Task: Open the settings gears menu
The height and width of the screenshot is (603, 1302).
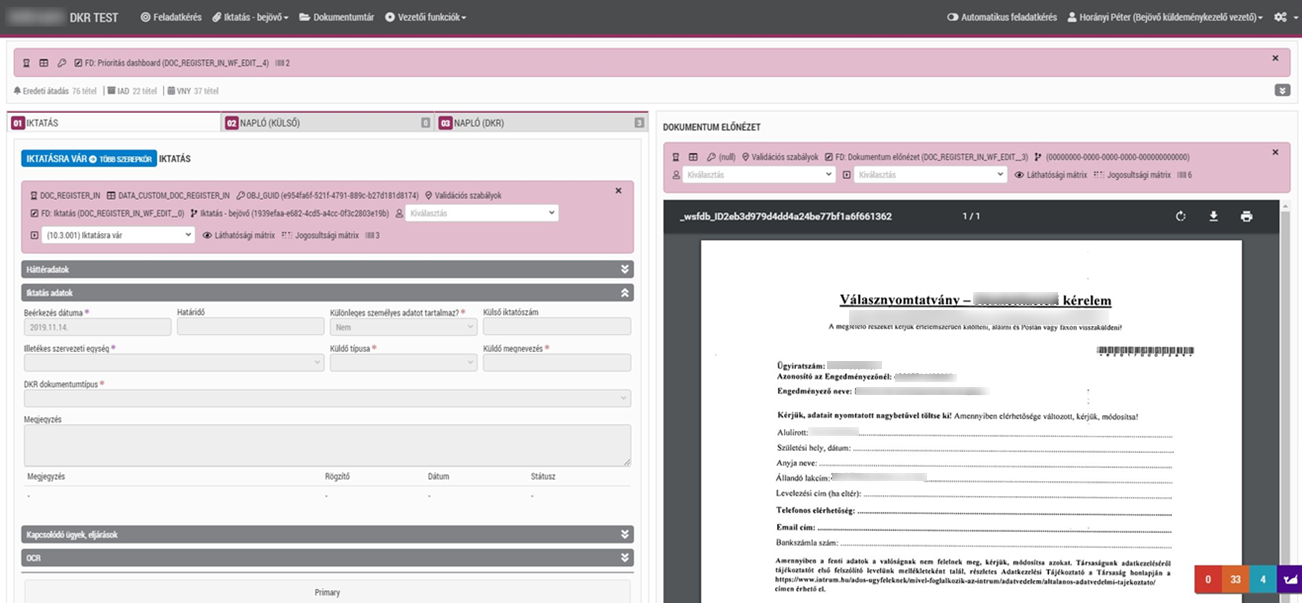Action: point(1283,18)
